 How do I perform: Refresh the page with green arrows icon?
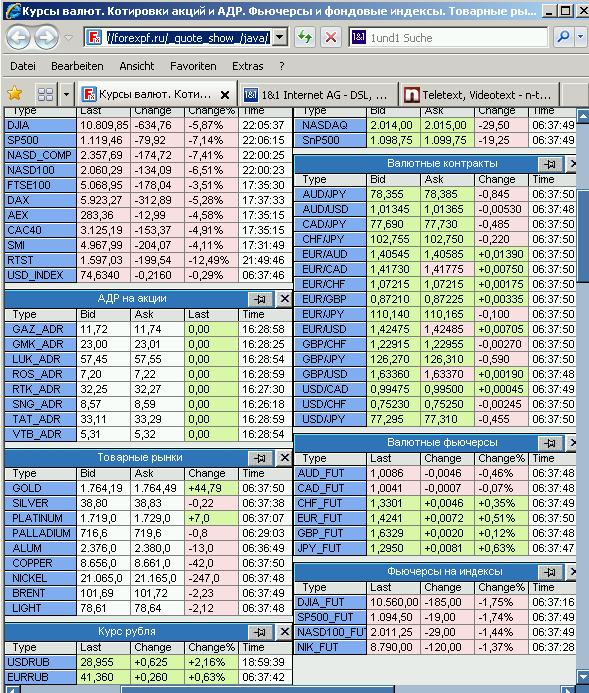tap(305, 37)
